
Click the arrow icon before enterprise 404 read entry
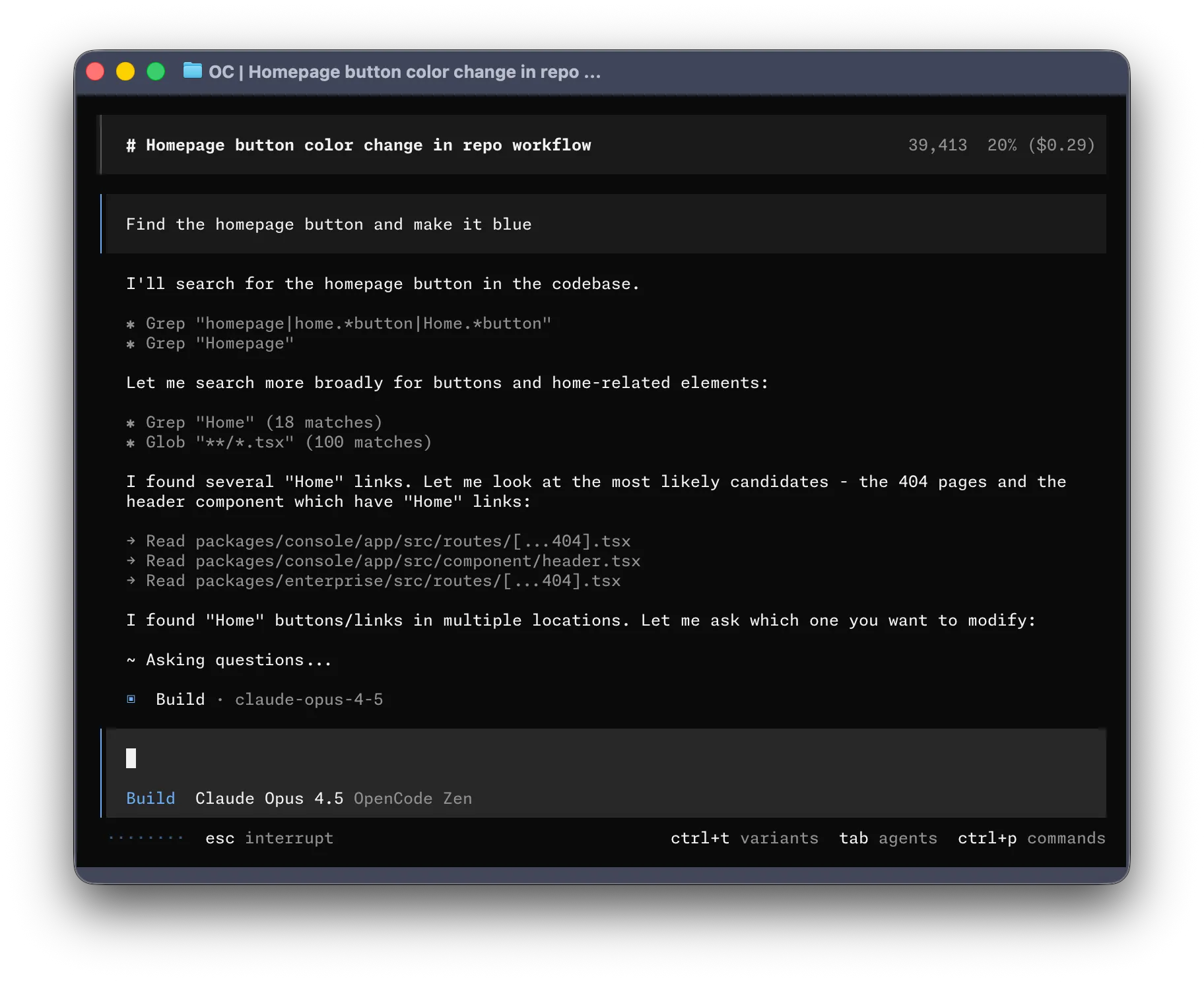[x=130, y=581]
